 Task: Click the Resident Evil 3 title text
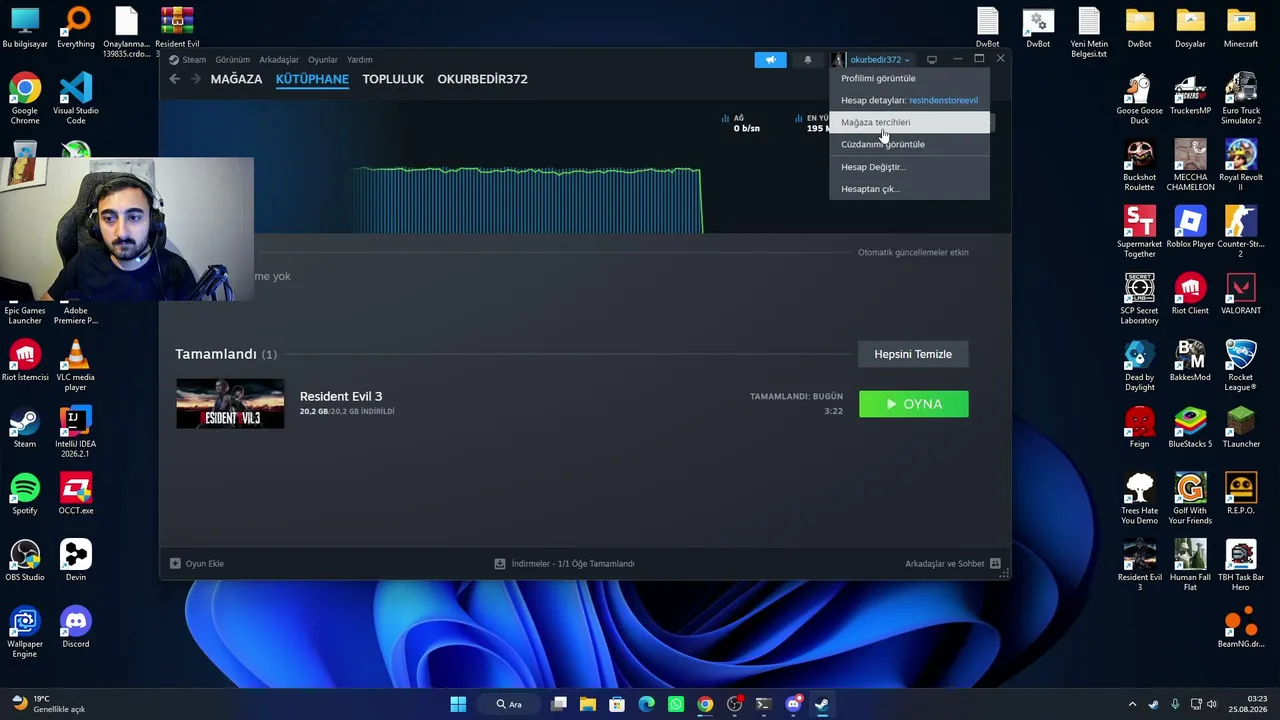point(341,396)
